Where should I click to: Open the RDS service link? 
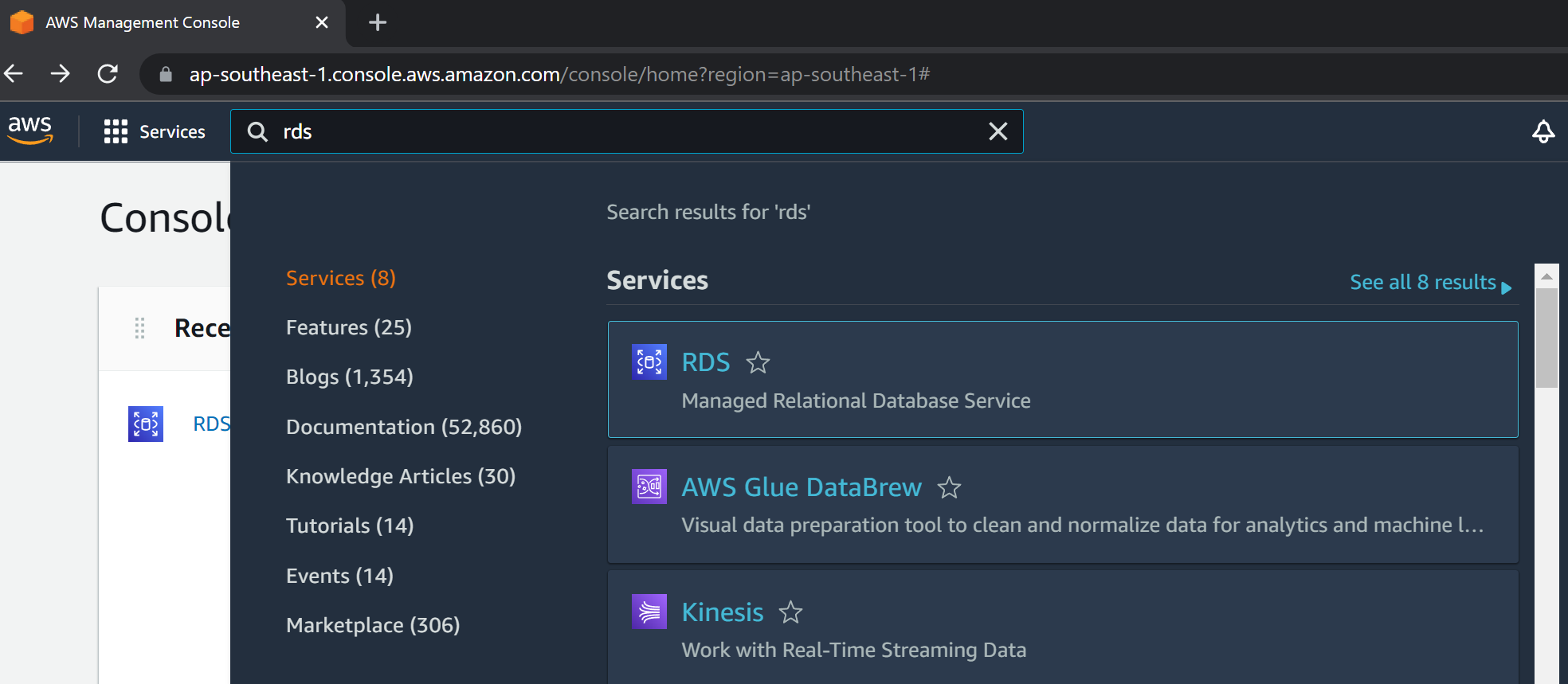point(705,362)
